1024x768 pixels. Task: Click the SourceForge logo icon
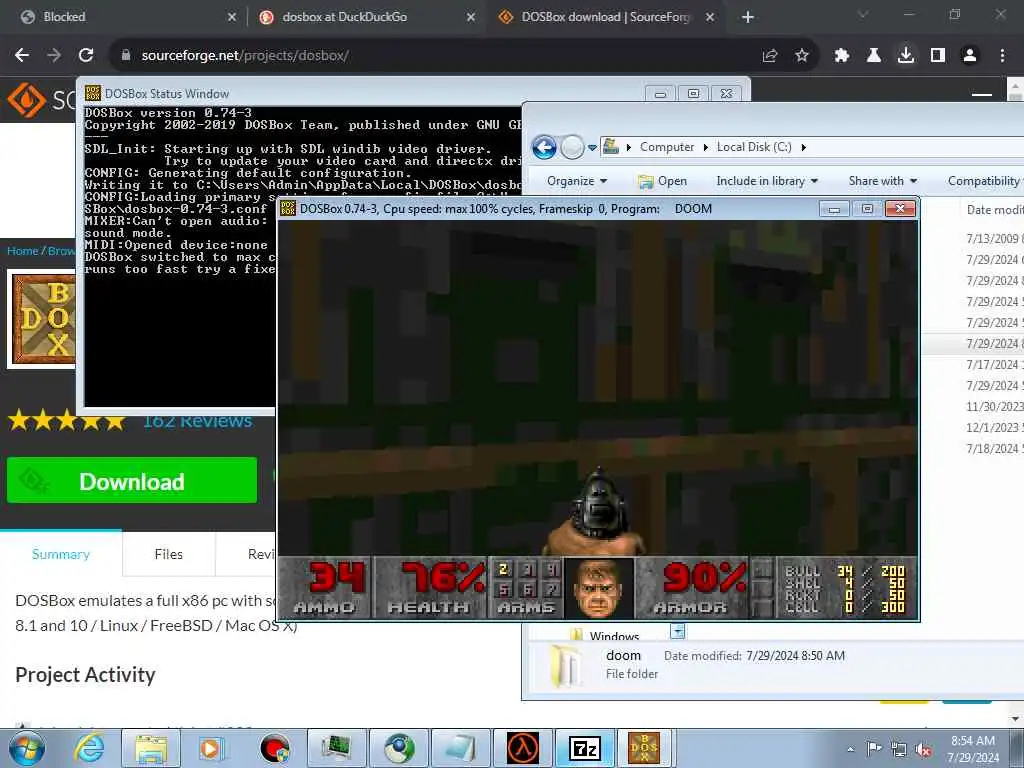tap(26, 99)
